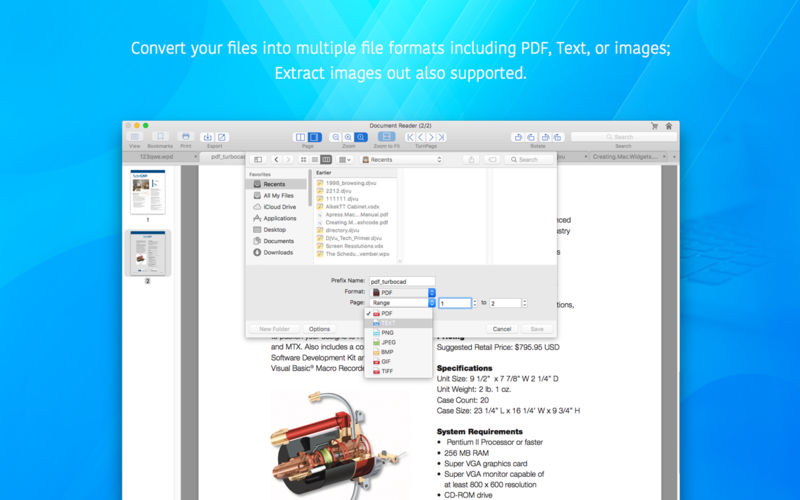The height and width of the screenshot is (500, 800).
Task: Click the Prefix Name text field
Action: tap(403, 281)
